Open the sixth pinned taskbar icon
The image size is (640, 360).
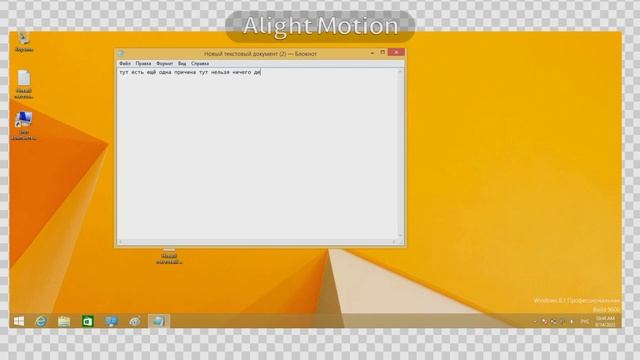coord(135,321)
